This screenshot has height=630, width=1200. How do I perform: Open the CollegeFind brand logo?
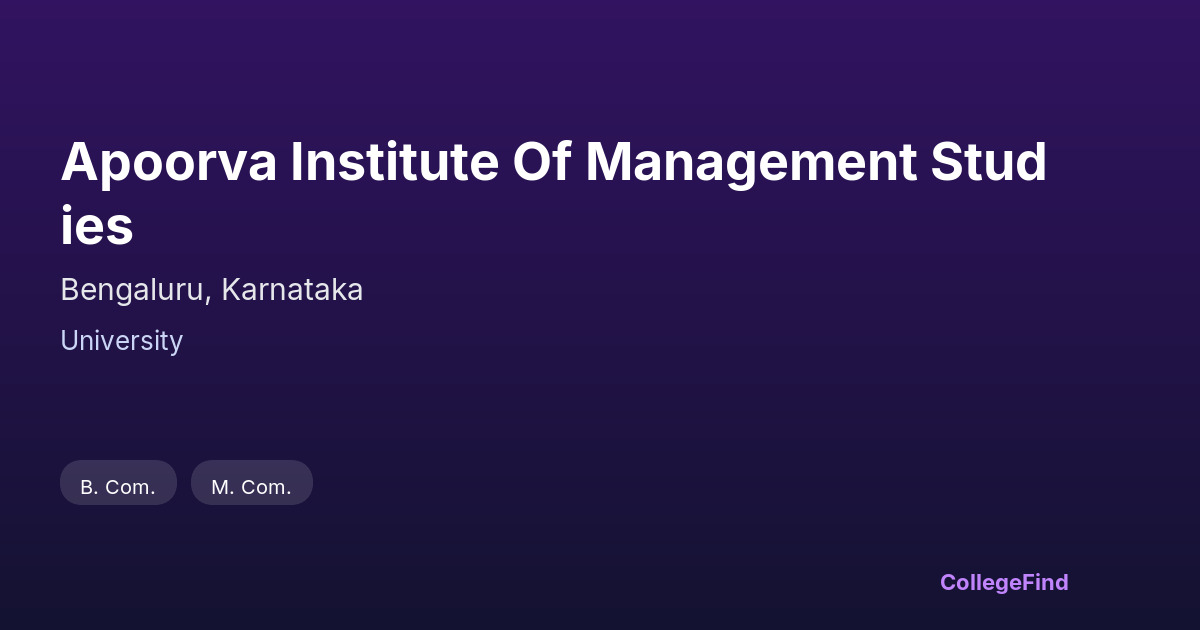coord(1003,582)
